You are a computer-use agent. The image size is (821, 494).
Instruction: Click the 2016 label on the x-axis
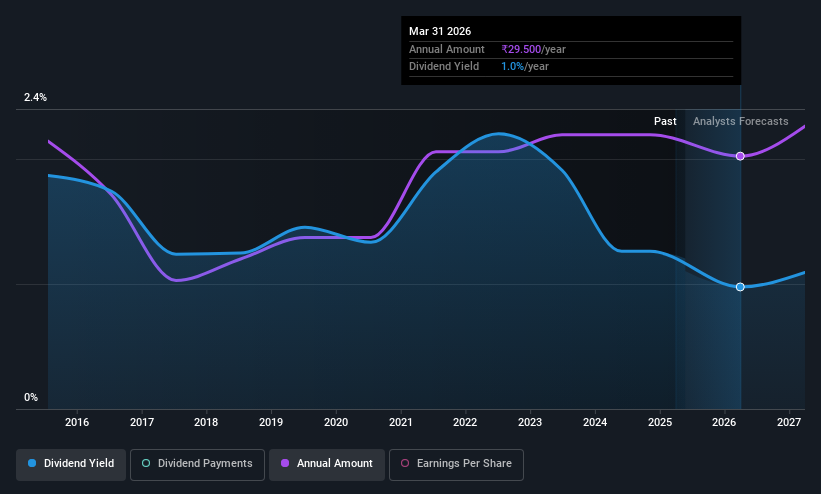pos(77,422)
